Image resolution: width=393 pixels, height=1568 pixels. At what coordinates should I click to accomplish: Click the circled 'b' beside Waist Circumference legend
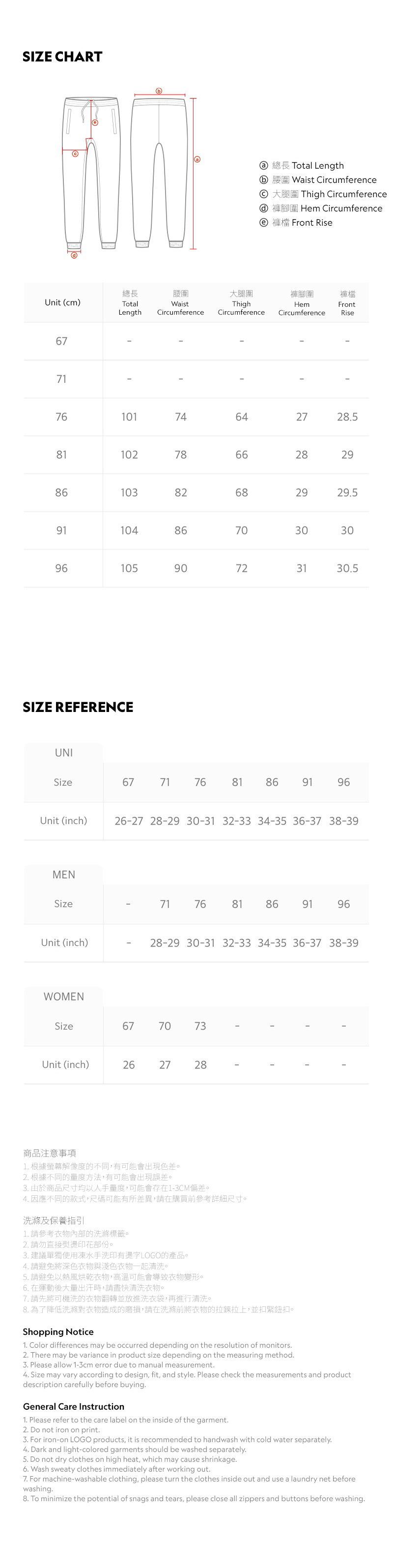pyautogui.click(x=263, y=179)
